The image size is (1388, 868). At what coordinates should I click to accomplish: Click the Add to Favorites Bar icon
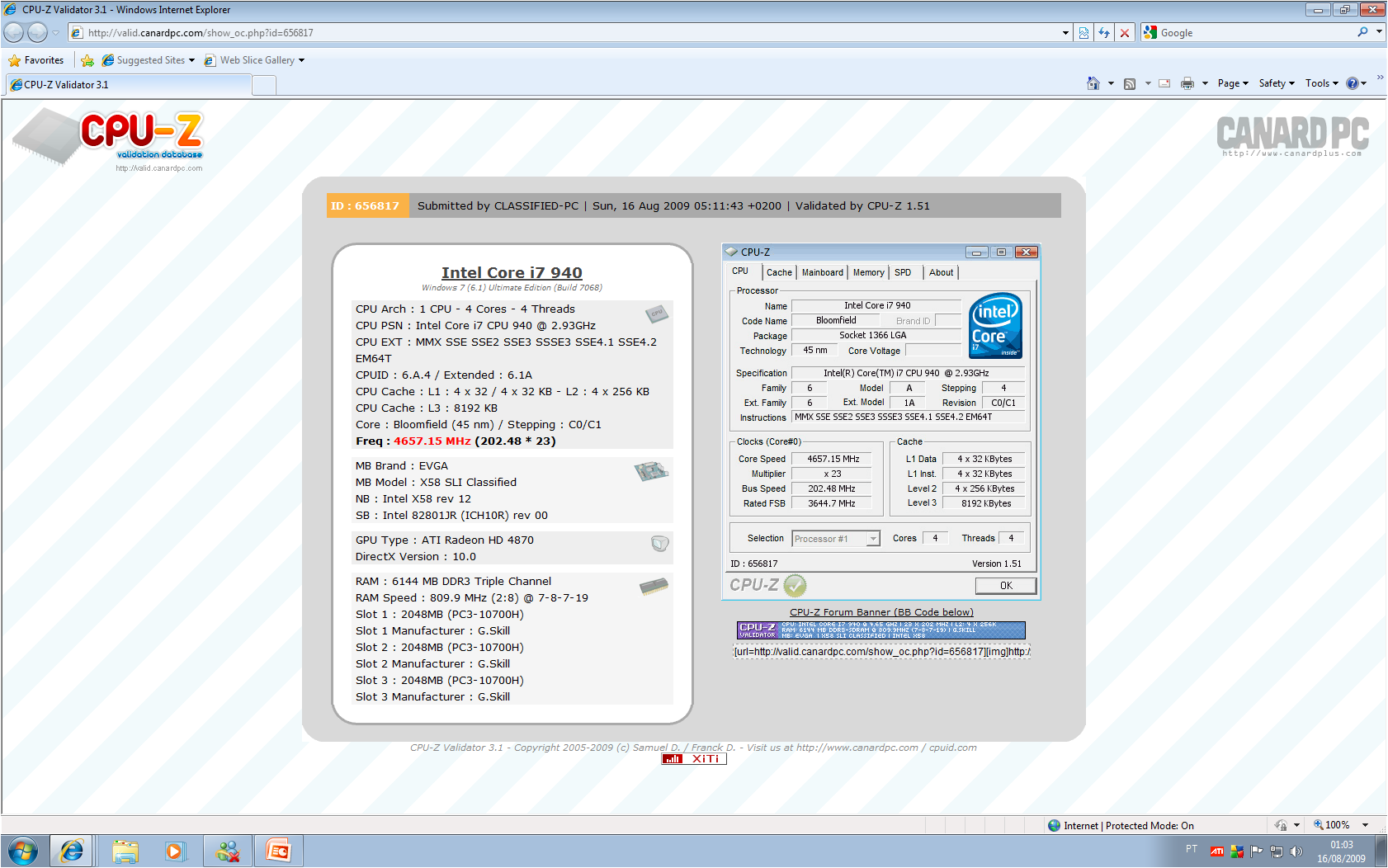click(x=87, y=60)
